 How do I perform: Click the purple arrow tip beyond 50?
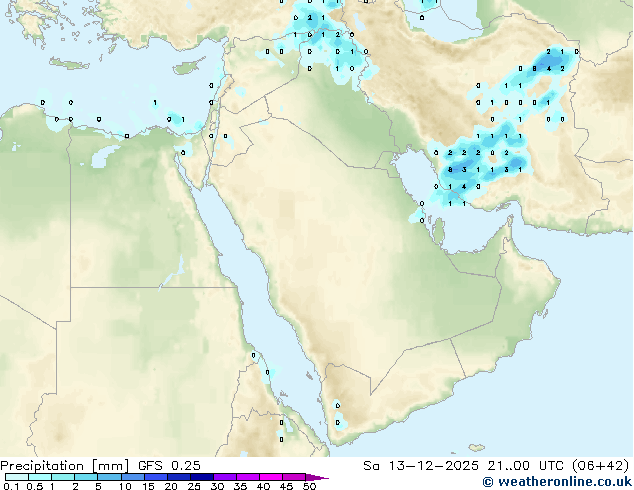[x=317, y=477]
